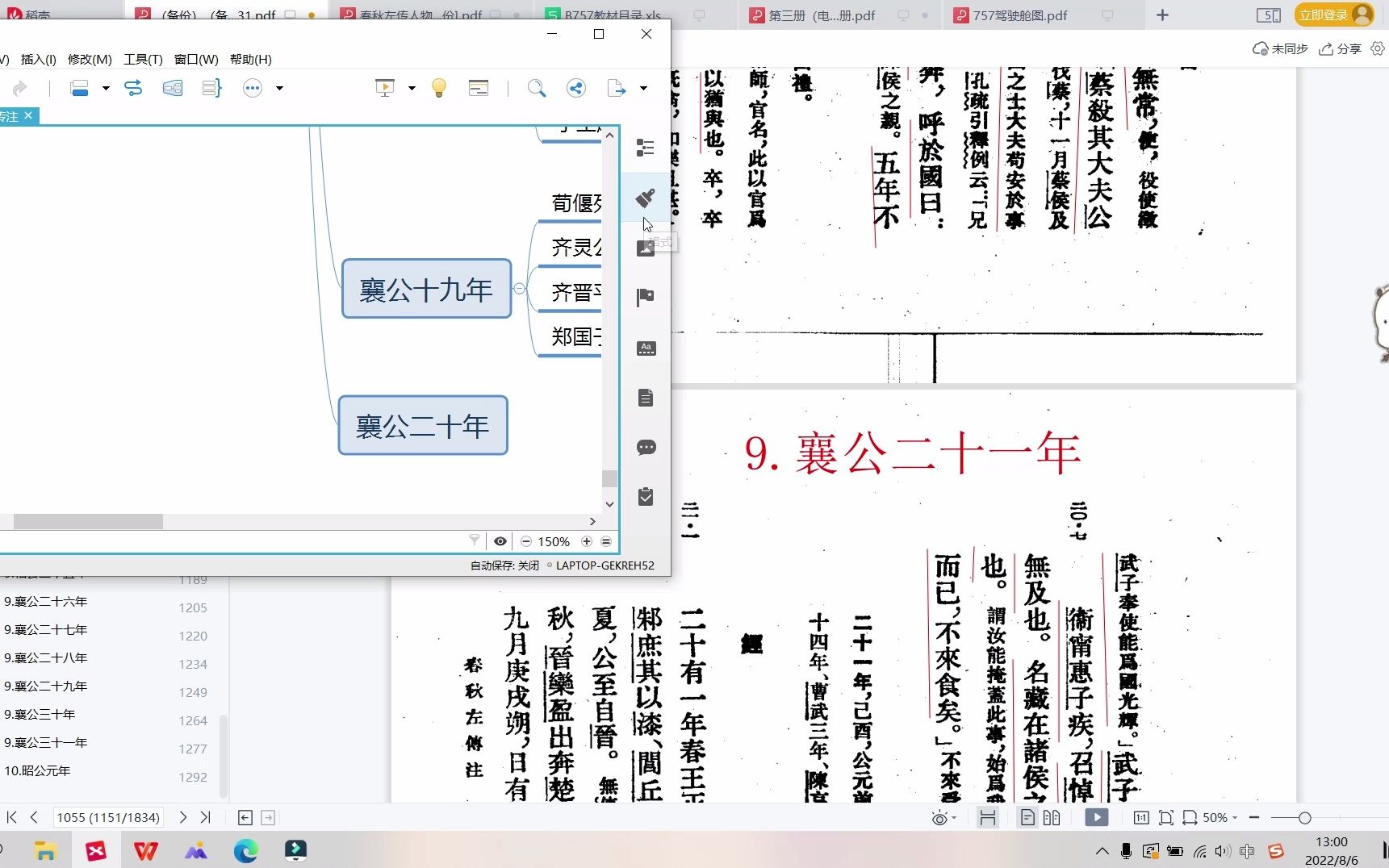The height and width of the screenshot is (868, 1389).
Task: Open bookmark 9.襄公二十九年
Action: click(x=46, y=686)
